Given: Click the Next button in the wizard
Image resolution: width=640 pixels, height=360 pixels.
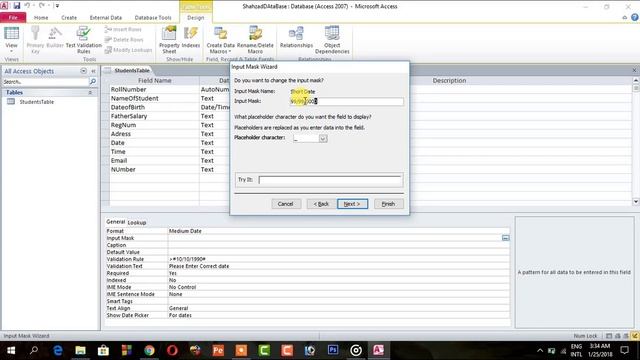Looking at the screenshot, I should [x=352, y=204].
